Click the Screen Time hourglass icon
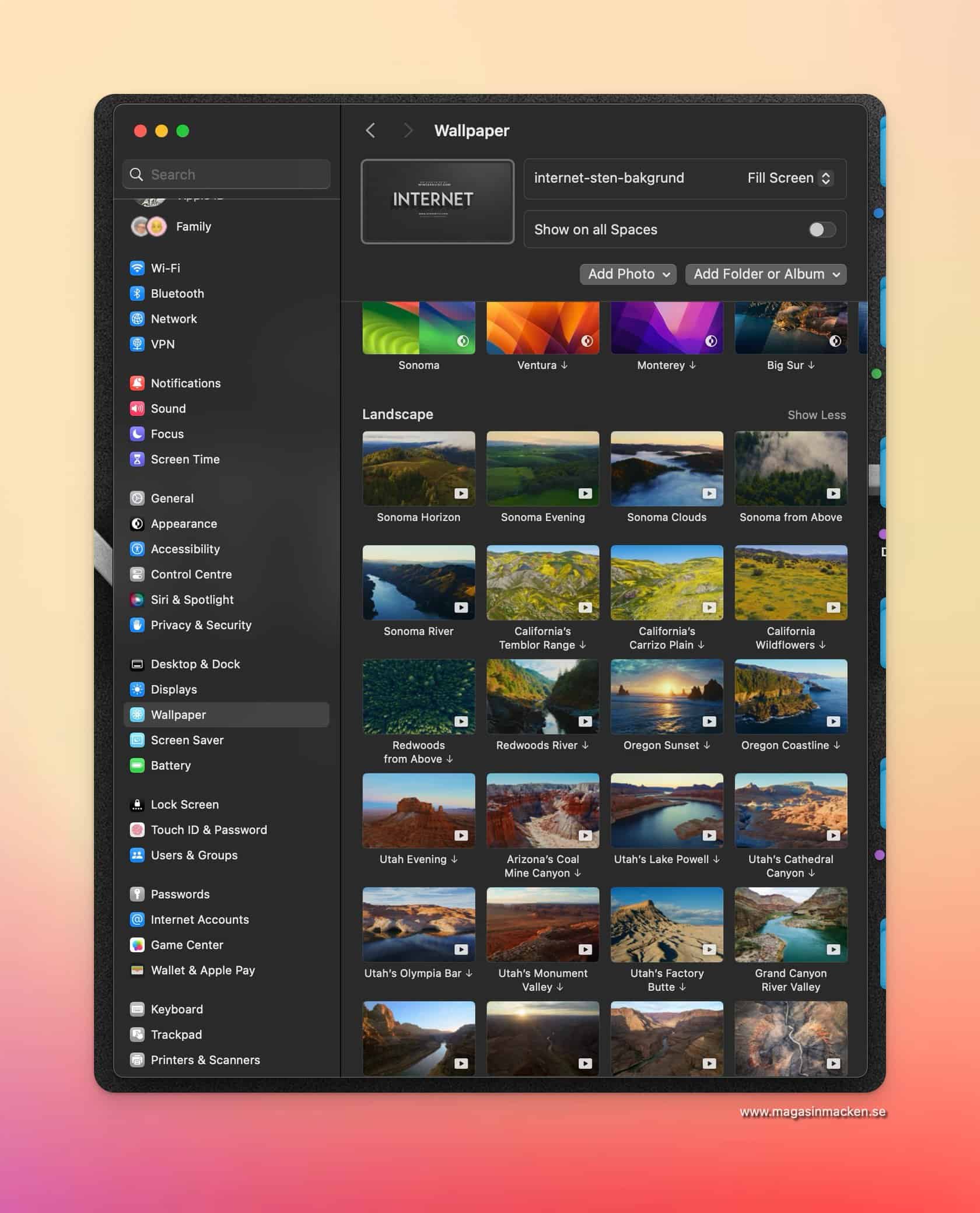Screen dimensions: 980x1213 pyautogui.click(x=137, y=459)
